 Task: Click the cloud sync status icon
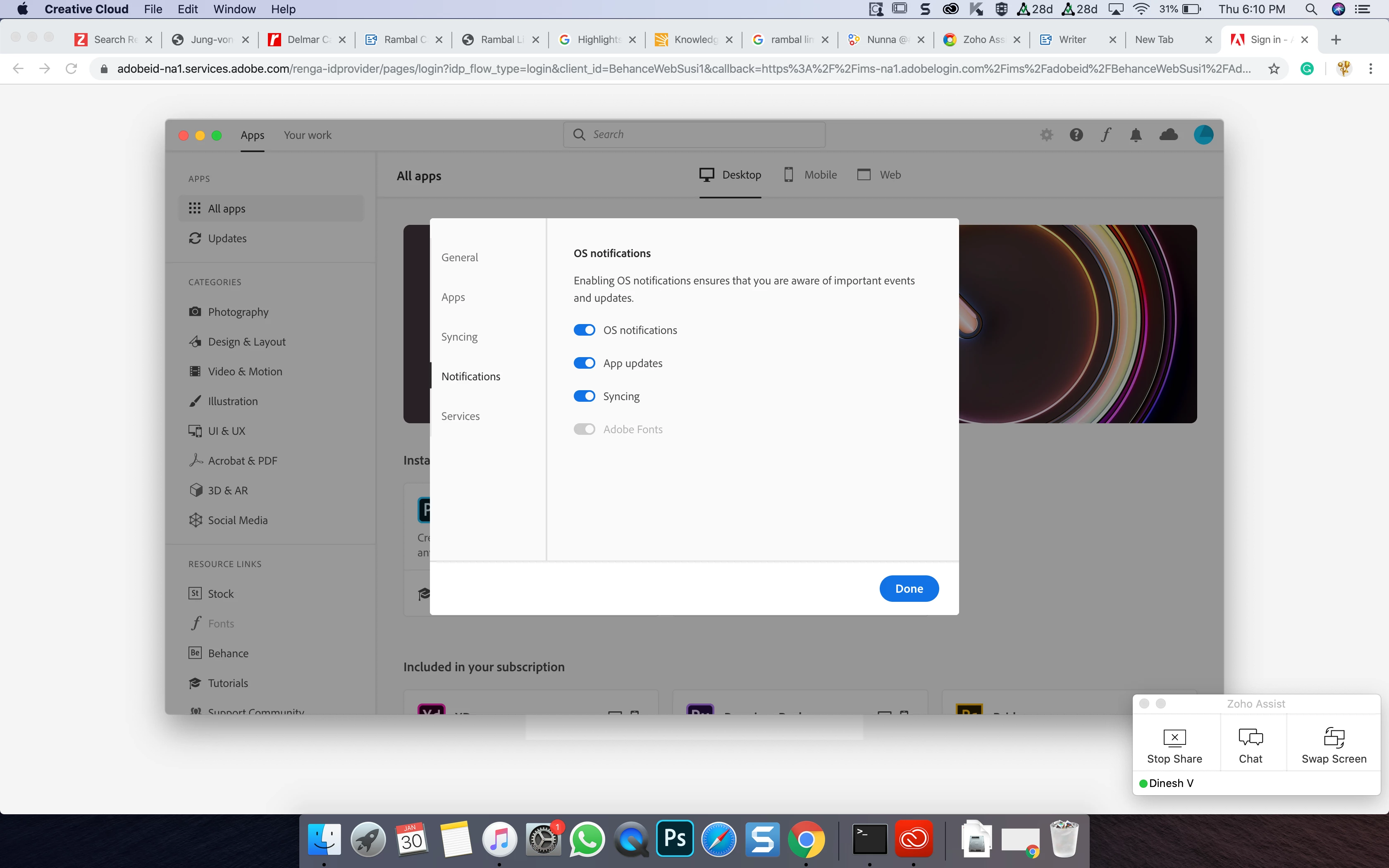click(x=1168, y=135)
